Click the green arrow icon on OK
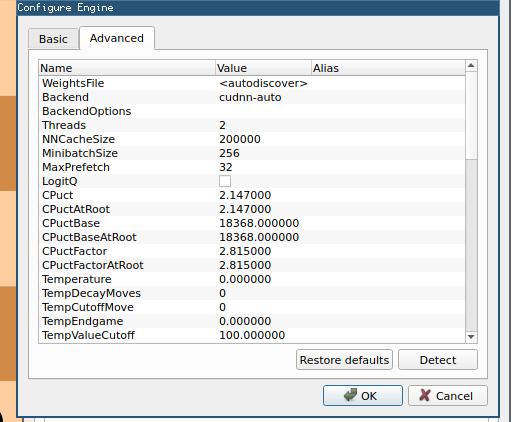The height and width of the screenshot is (422, 514). [350, 395]
